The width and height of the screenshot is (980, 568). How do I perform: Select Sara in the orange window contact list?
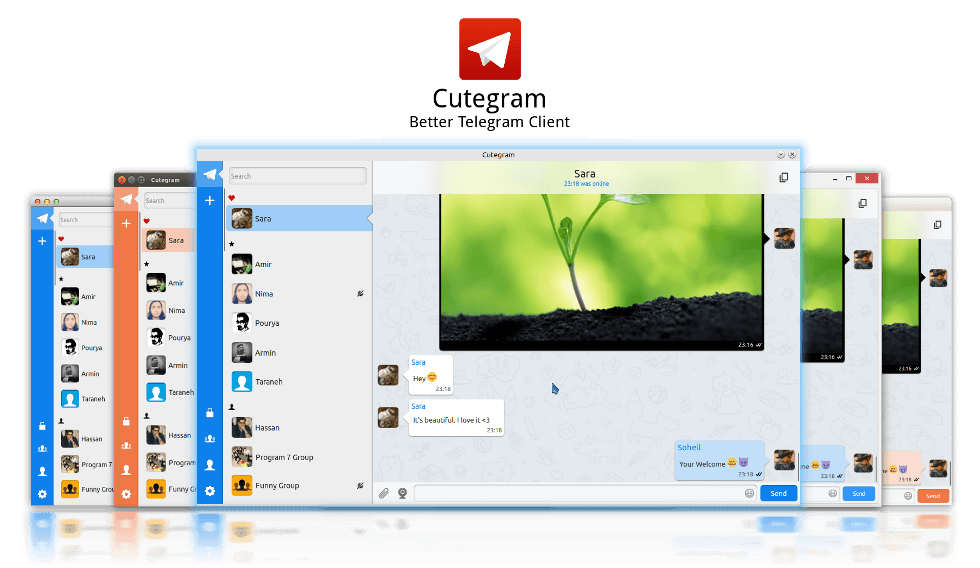click(x=169, y=240)
